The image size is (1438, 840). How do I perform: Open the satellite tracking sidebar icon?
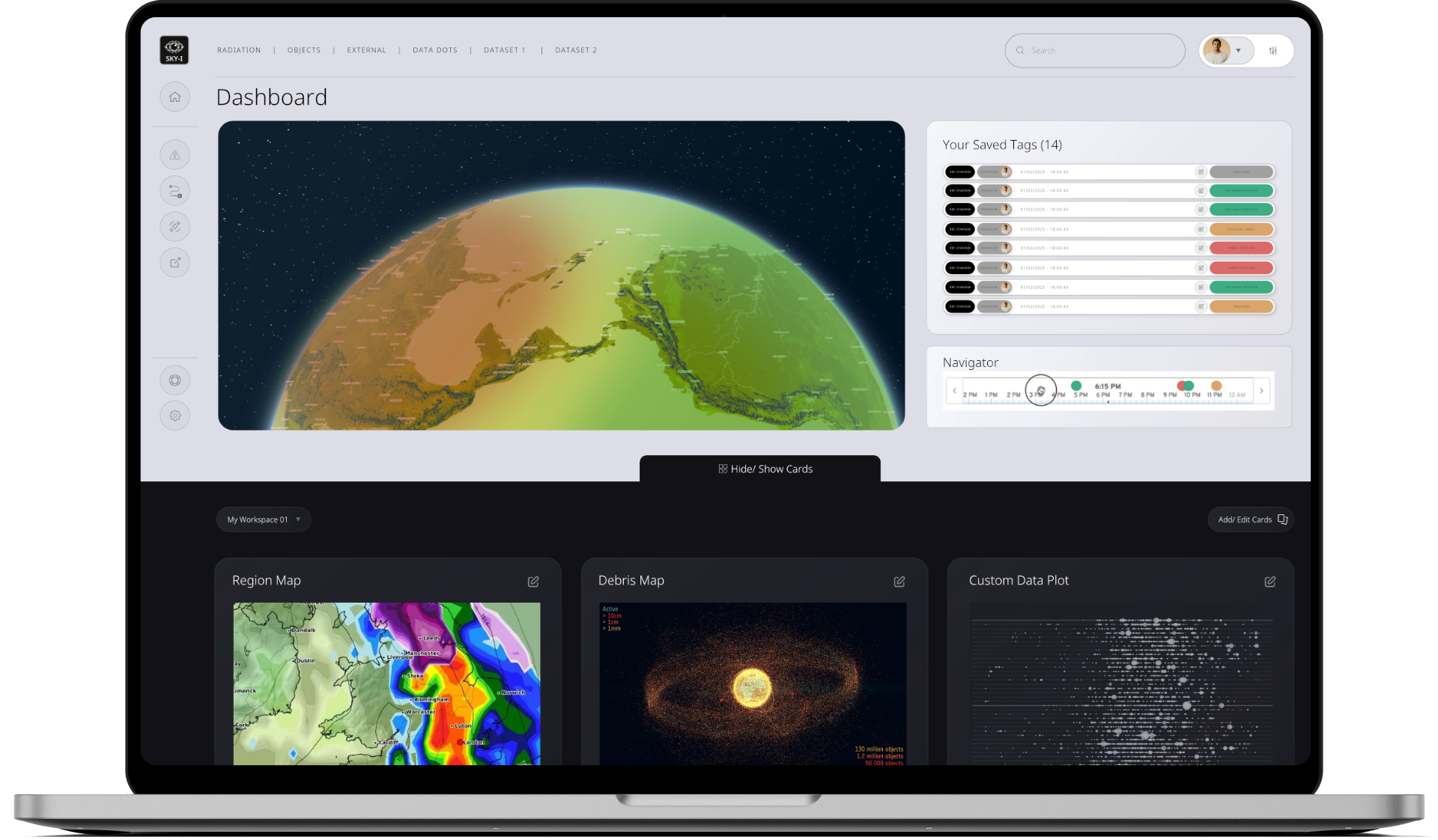click(x=175, y=227)
